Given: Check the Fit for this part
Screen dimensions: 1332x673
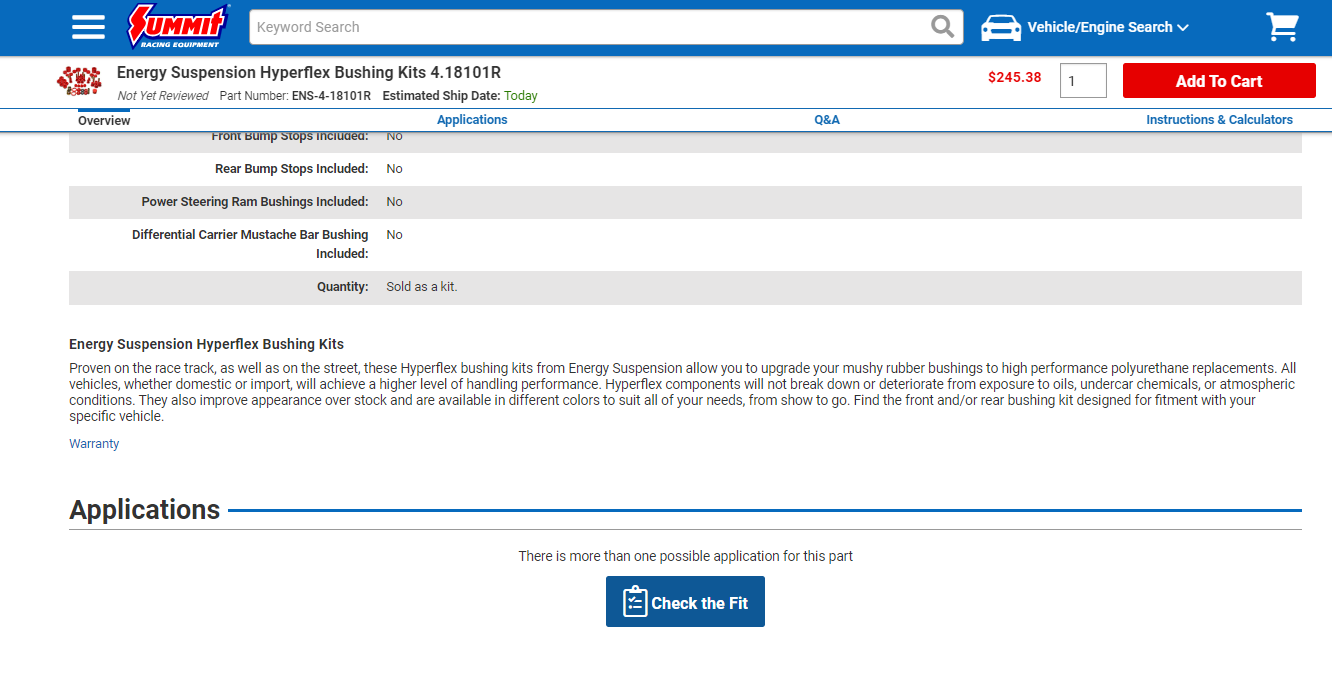Looking at the screenshot, I should tap(685, 602).
